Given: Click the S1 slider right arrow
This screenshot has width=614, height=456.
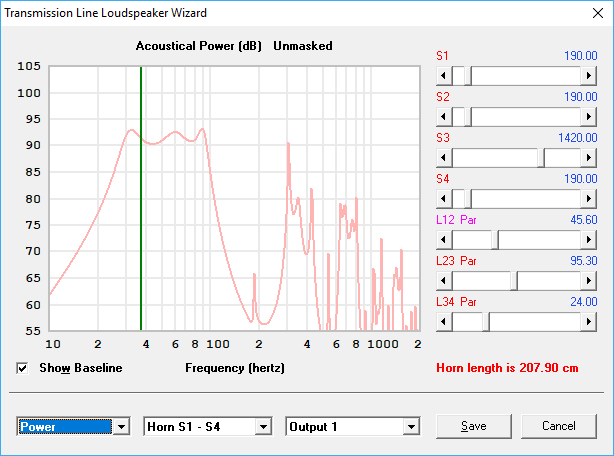Looking at the screenshot, I should pyautogui.click(x=589, y=76).
